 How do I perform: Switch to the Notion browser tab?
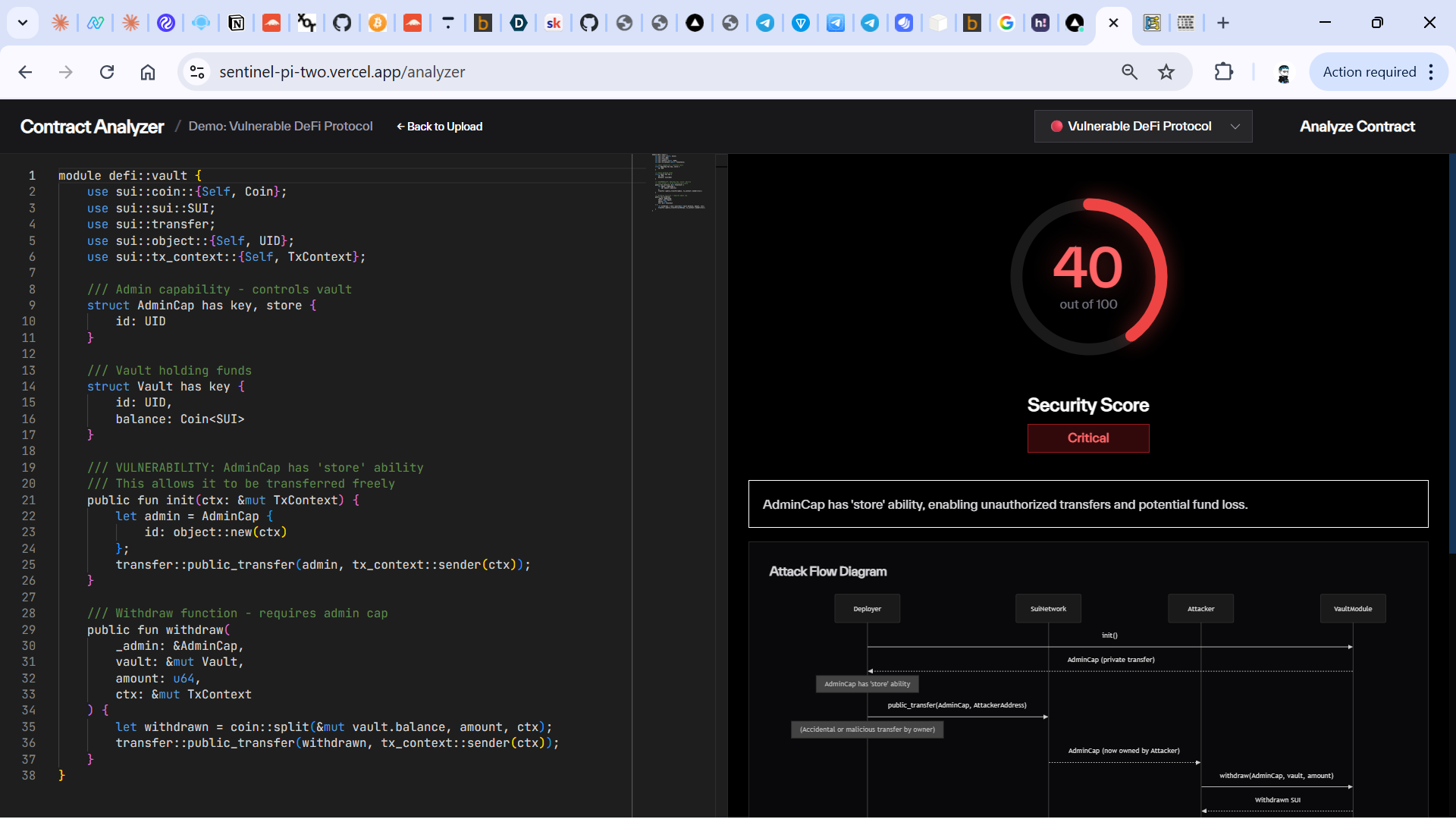click(236, 23)
